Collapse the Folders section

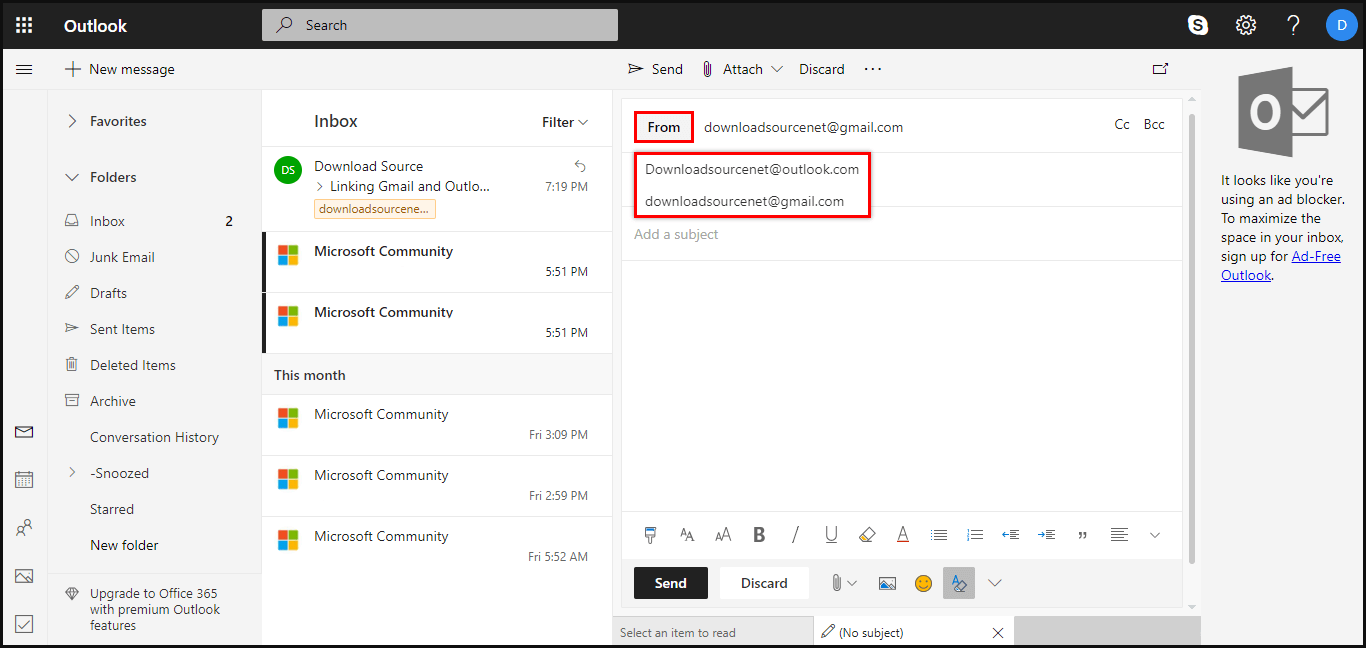(72, 177)
